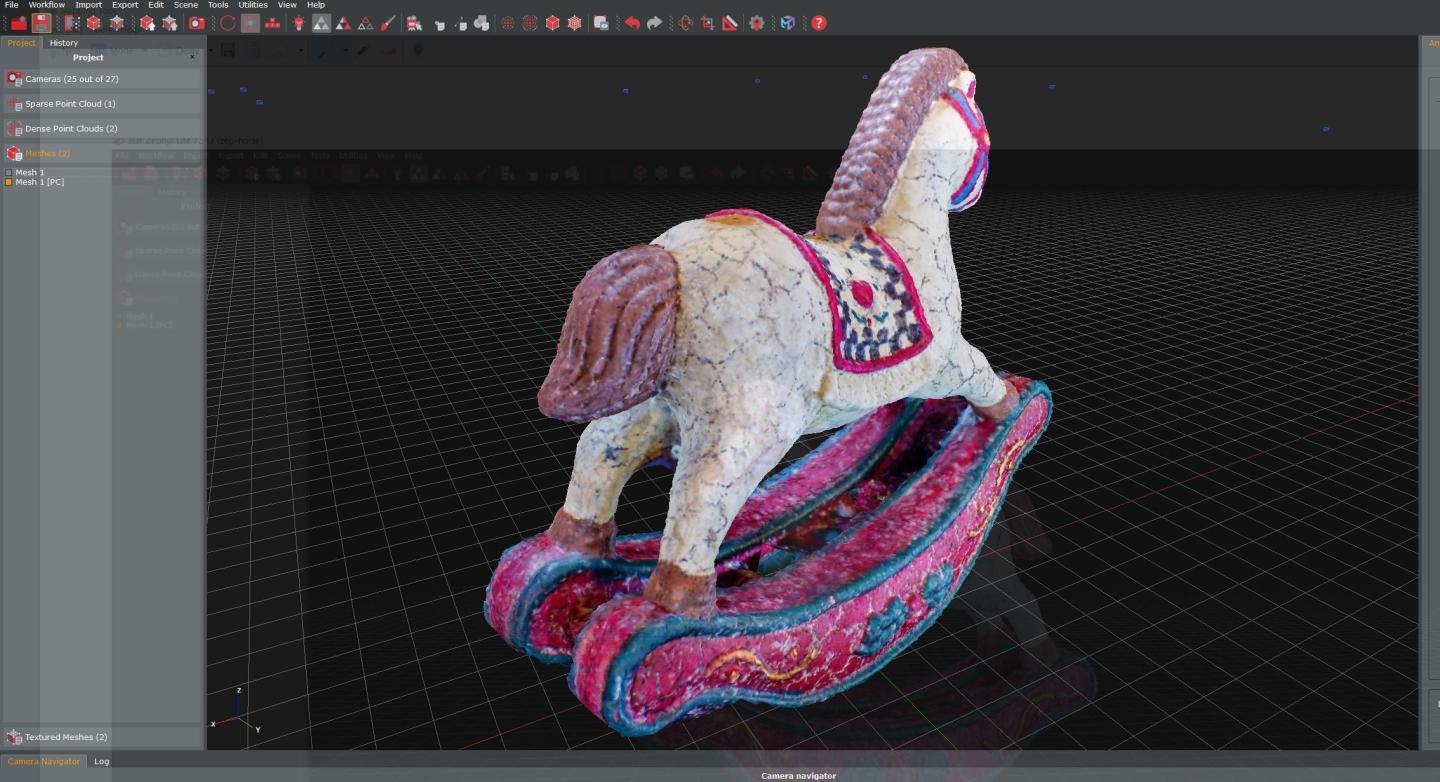The width and height of the screenshot is (1440, 782).
Task: Click the undo arrow icon
Action: [x=632, y=23]
